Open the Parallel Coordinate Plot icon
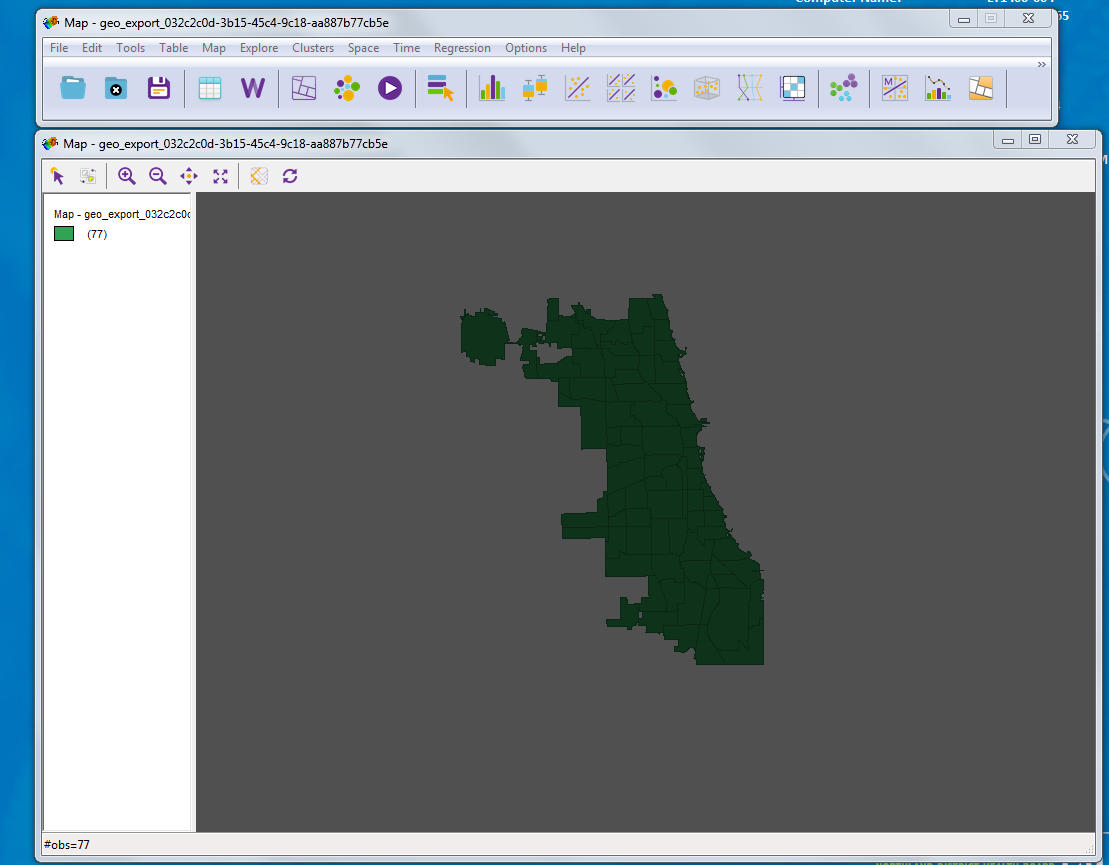 (749, 88)
